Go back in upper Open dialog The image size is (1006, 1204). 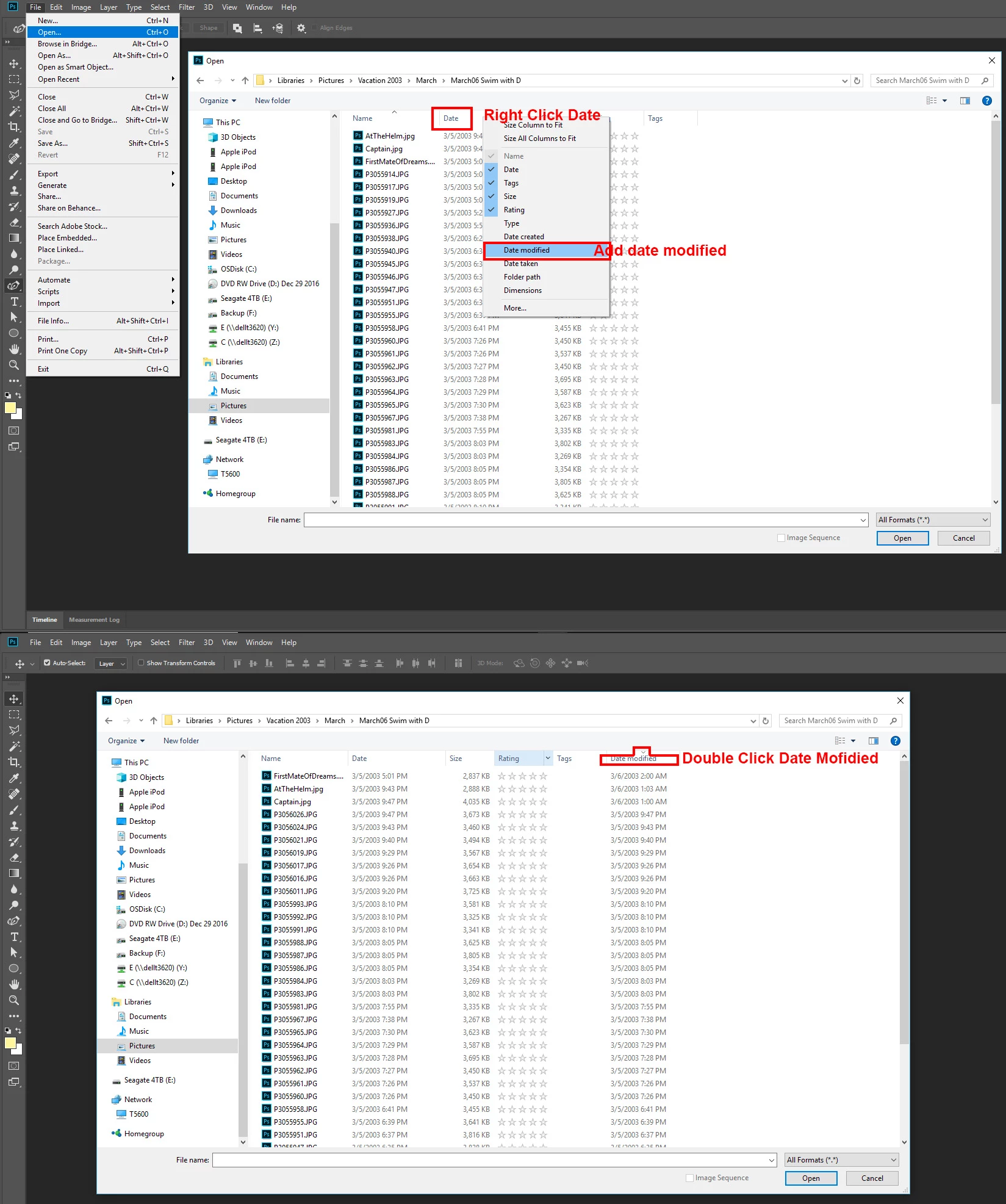click(200, 81)
